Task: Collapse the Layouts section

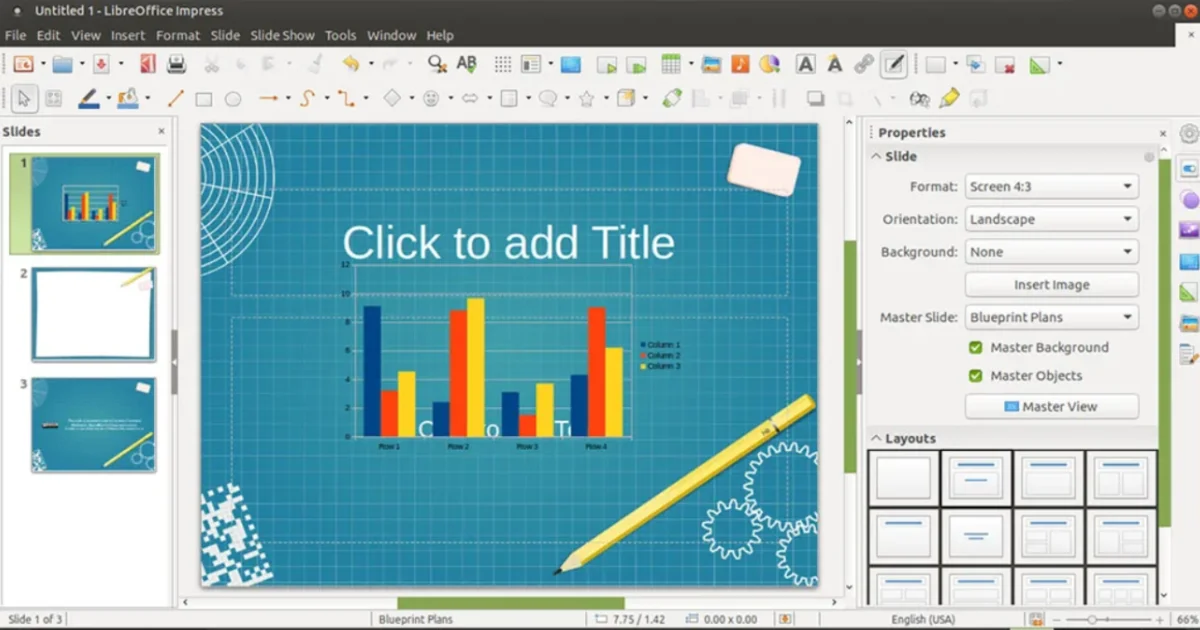Action: click(877, 439)
